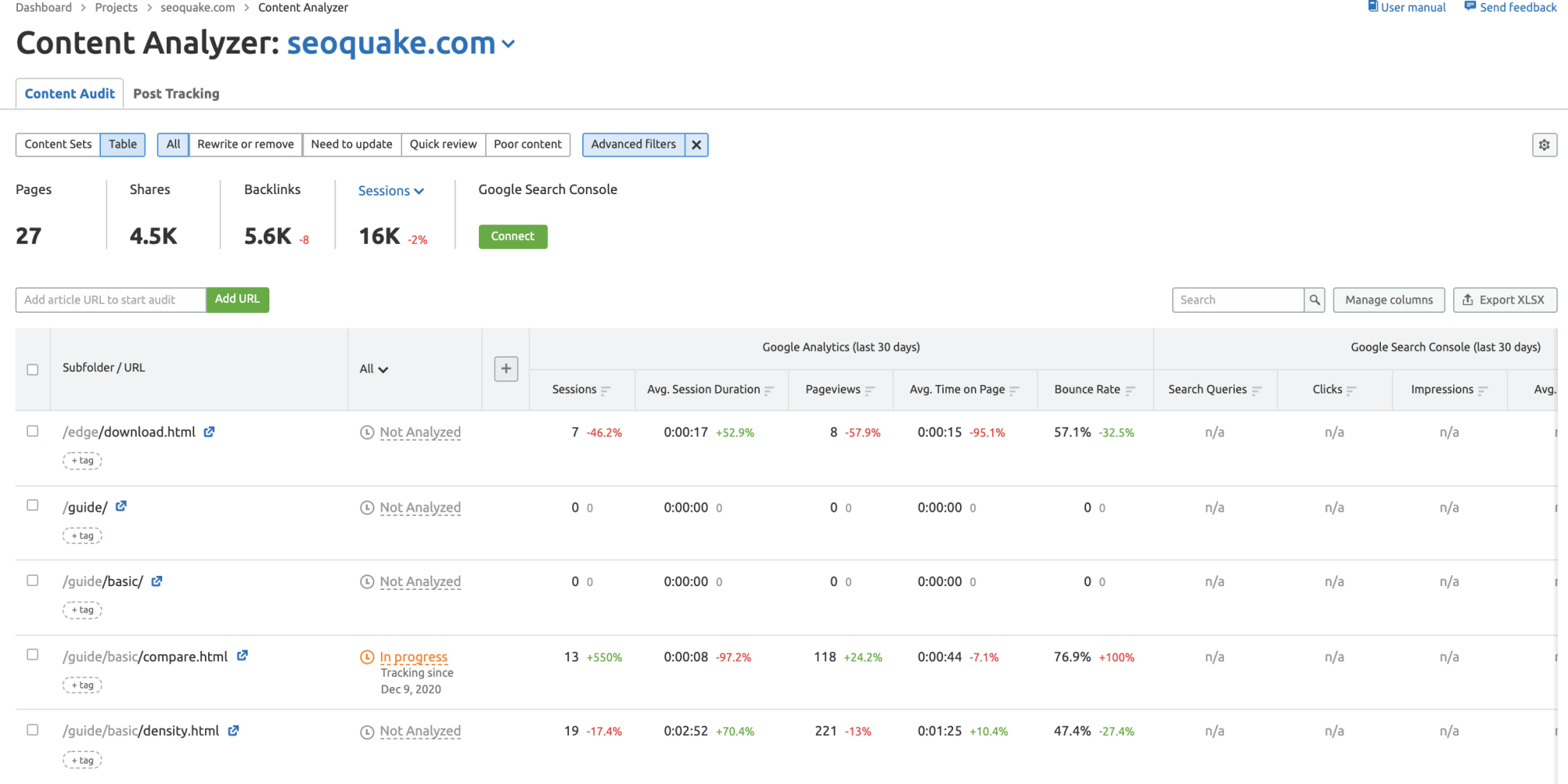Focus the Add article URL input
The image size is (1568, 784).
coord(111,300)
